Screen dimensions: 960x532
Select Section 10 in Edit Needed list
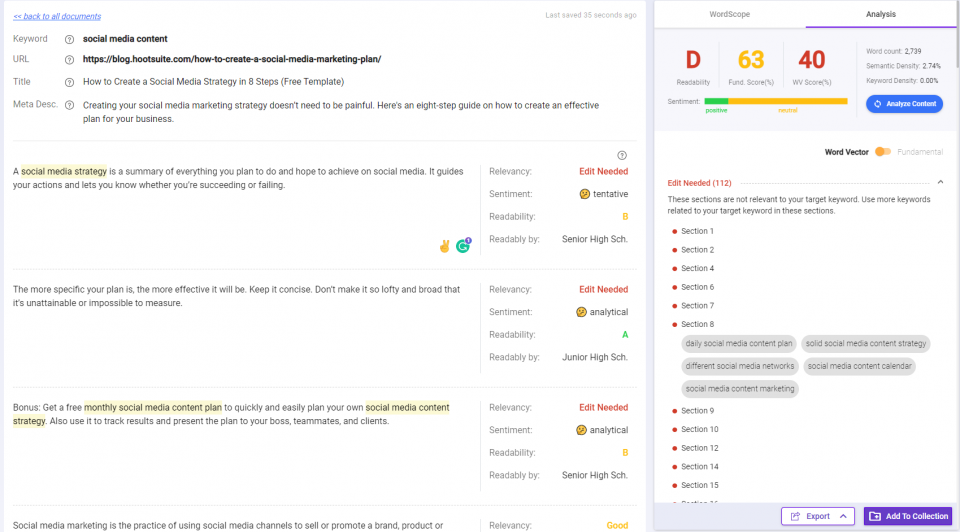pyautogui.click(x=700, y=429)
